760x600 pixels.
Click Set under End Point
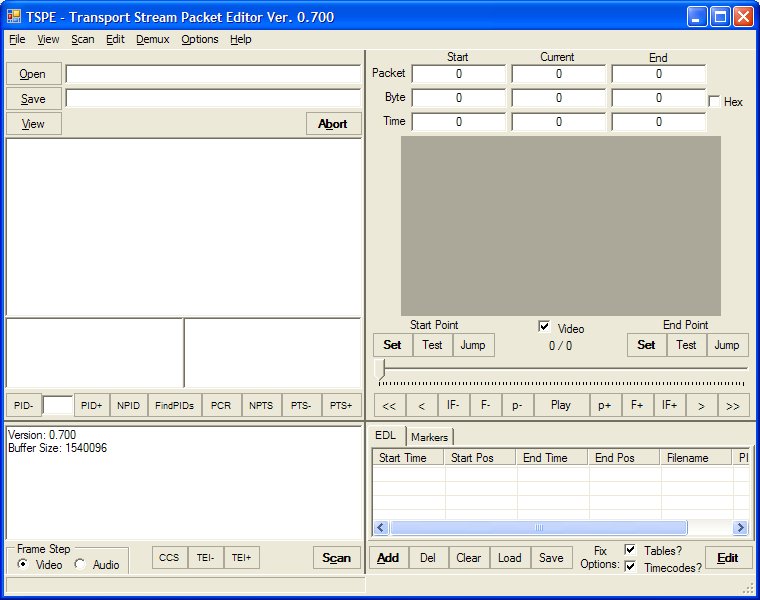point(647,345)
